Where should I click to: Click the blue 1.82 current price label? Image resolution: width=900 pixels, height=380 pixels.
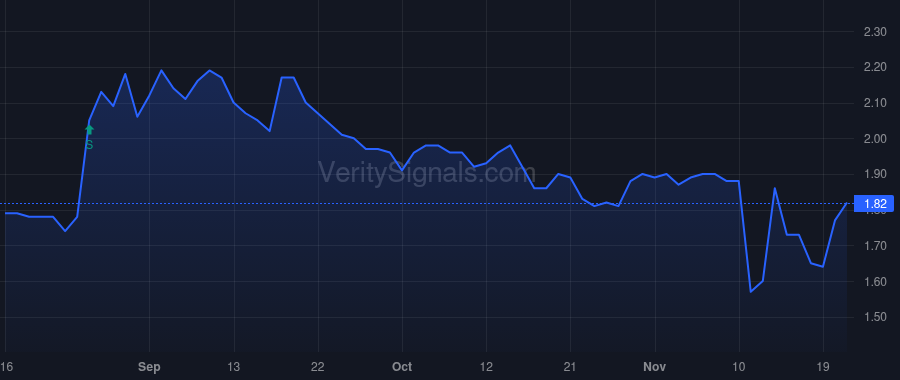click(875, 204)
